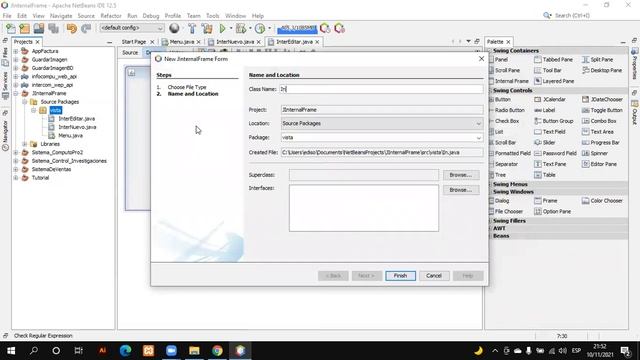Click the New File toolbar icon
Image resolution: width=640 pixels, height=360 pixels.
(x=11, y=28)
